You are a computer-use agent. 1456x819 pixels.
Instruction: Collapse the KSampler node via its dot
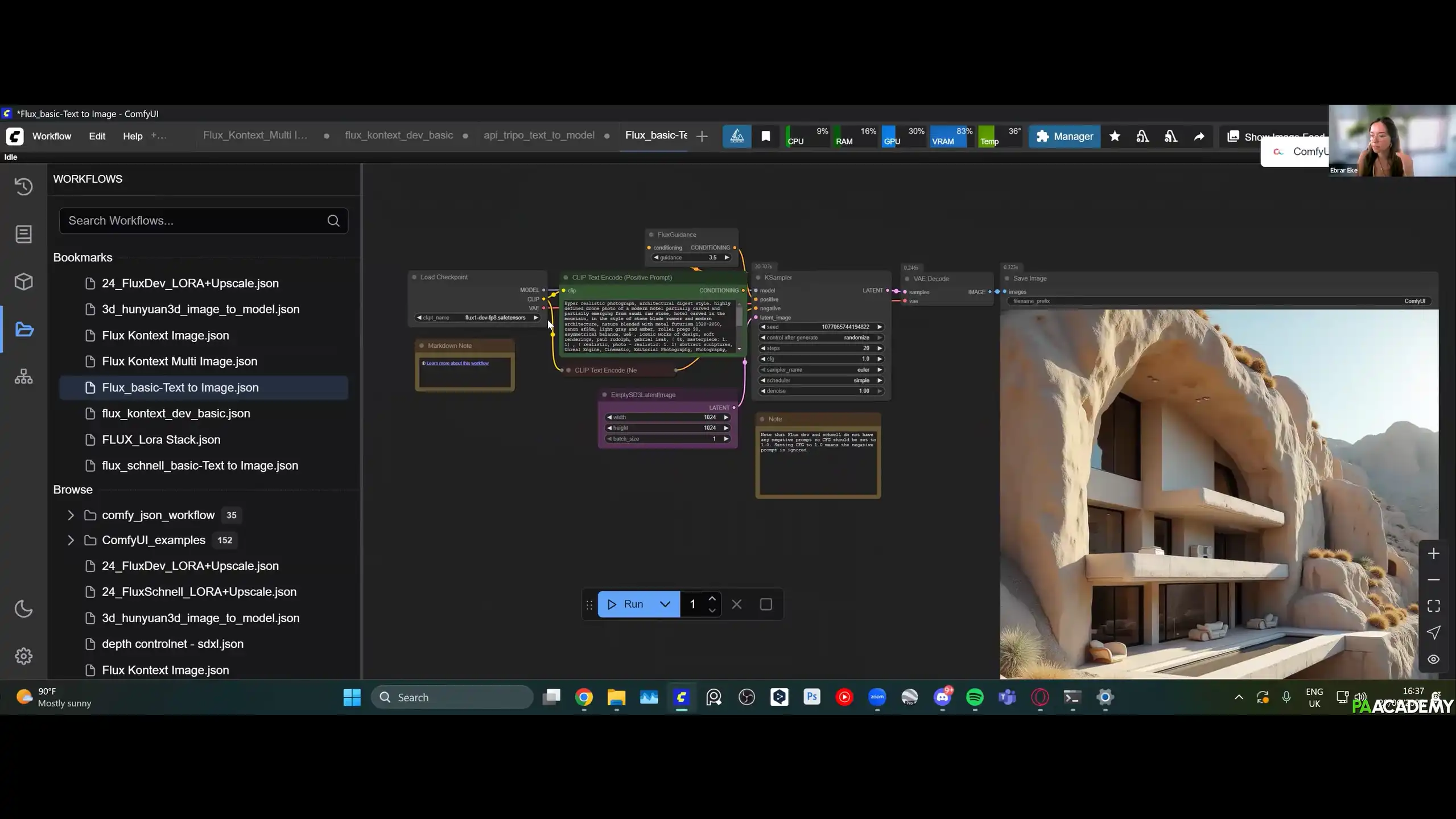758,278
